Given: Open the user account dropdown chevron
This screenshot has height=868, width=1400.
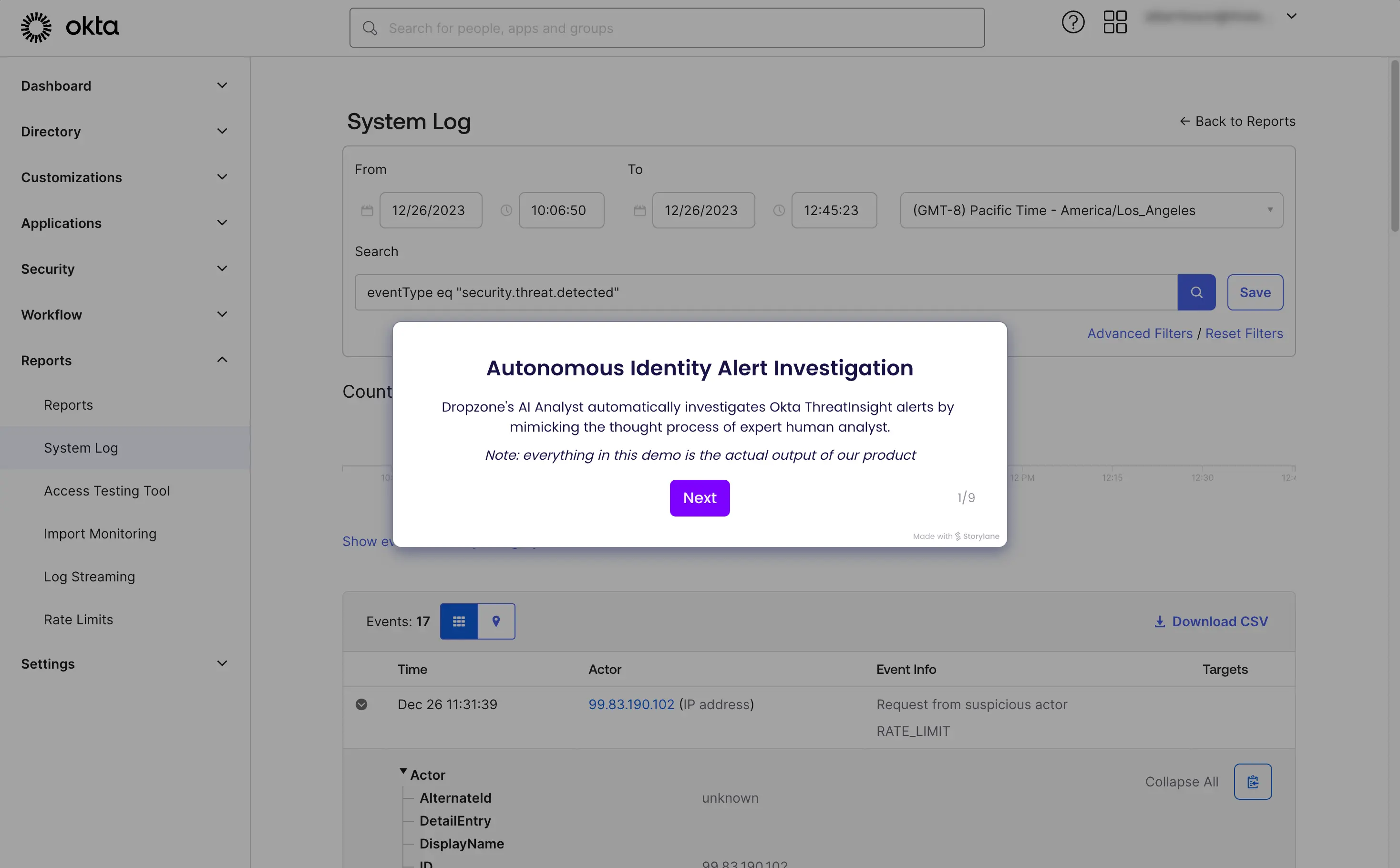Looking at the screenshot, I should pyautogui.click(x=1291, y=16).
